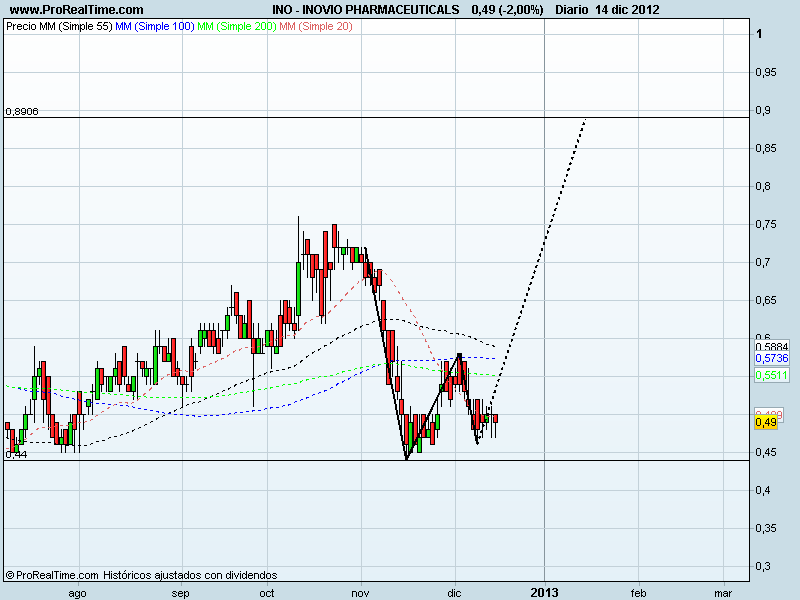
Task: Click the 0,95 price axis label
Action: 766,72
